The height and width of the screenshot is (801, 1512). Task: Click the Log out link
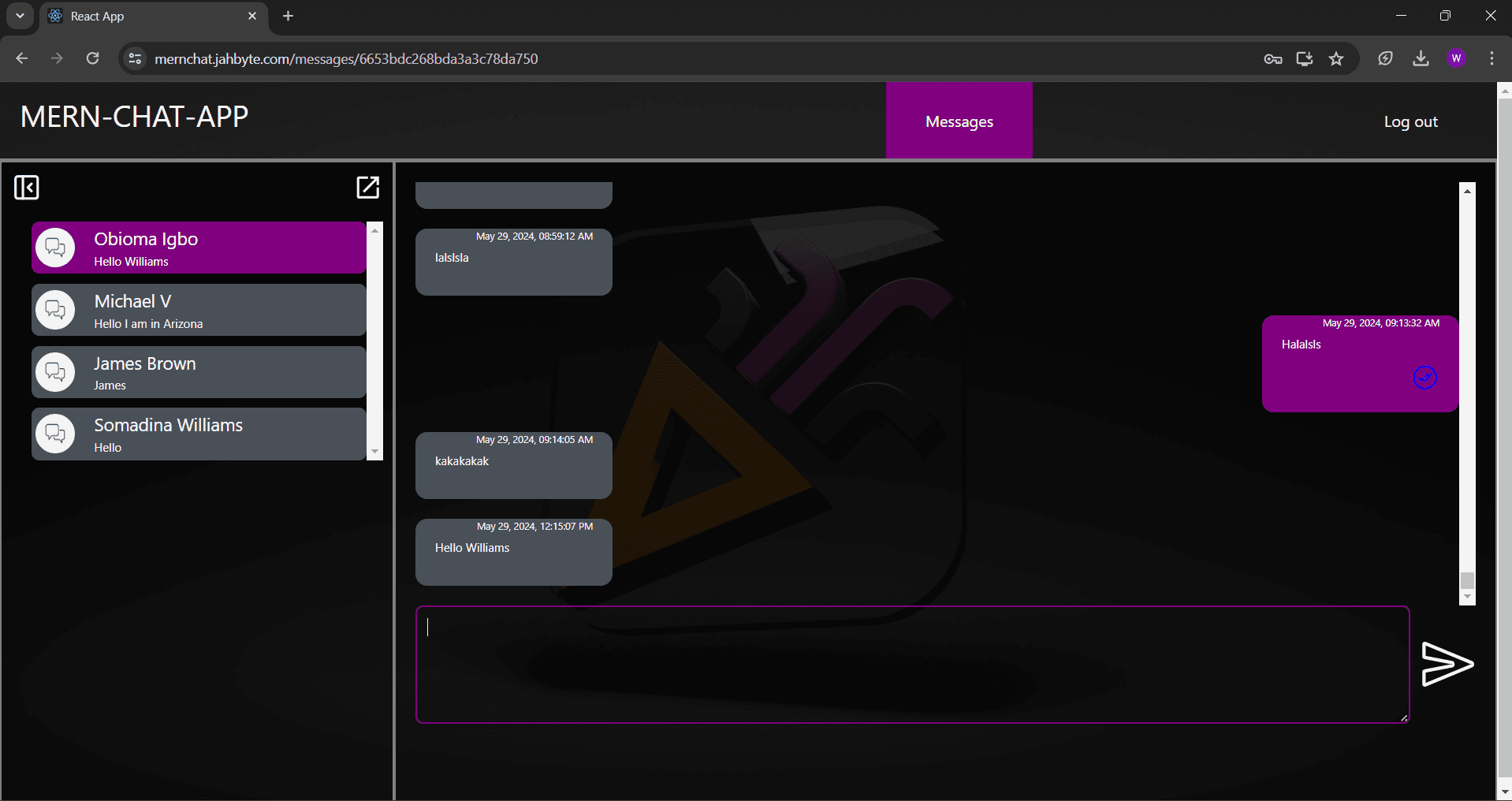pyautogui.click(x=1410, y=121)
